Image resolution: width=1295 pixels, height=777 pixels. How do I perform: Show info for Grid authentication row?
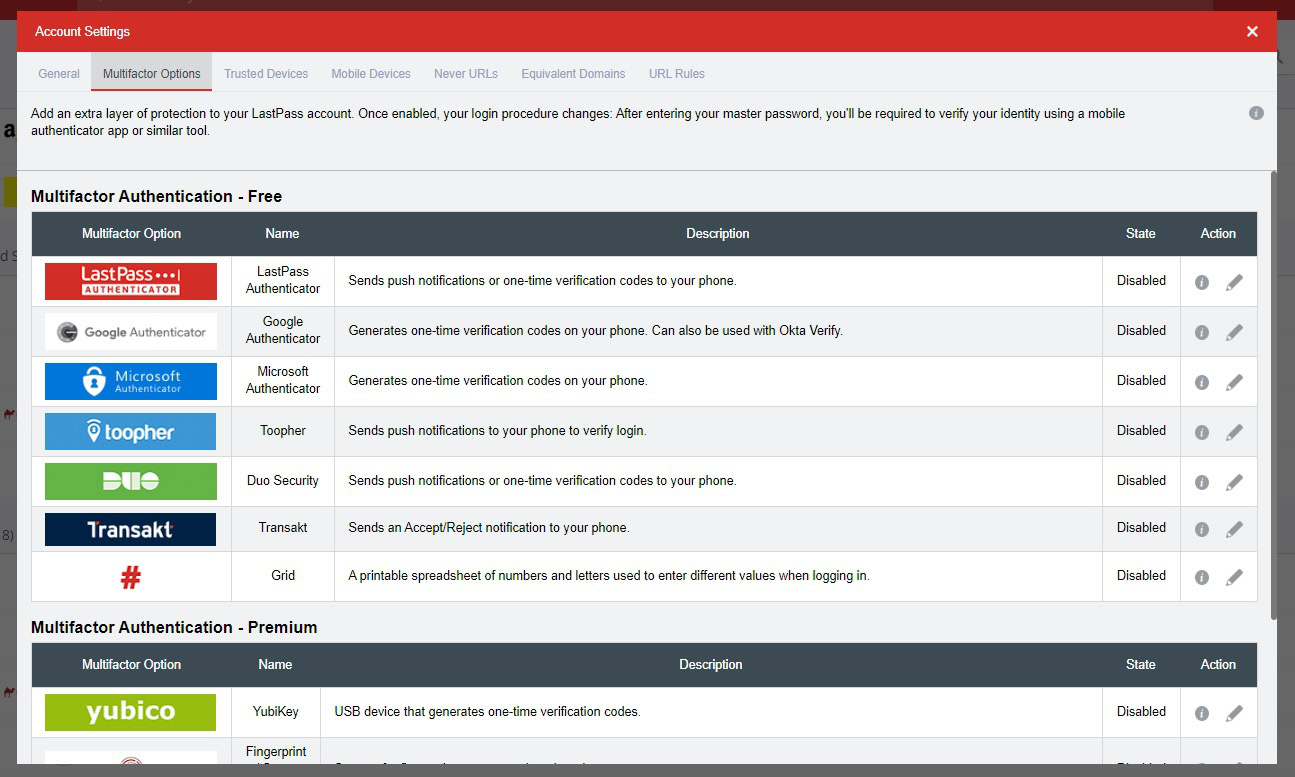pyautogui.click(x=1202, y=577)
